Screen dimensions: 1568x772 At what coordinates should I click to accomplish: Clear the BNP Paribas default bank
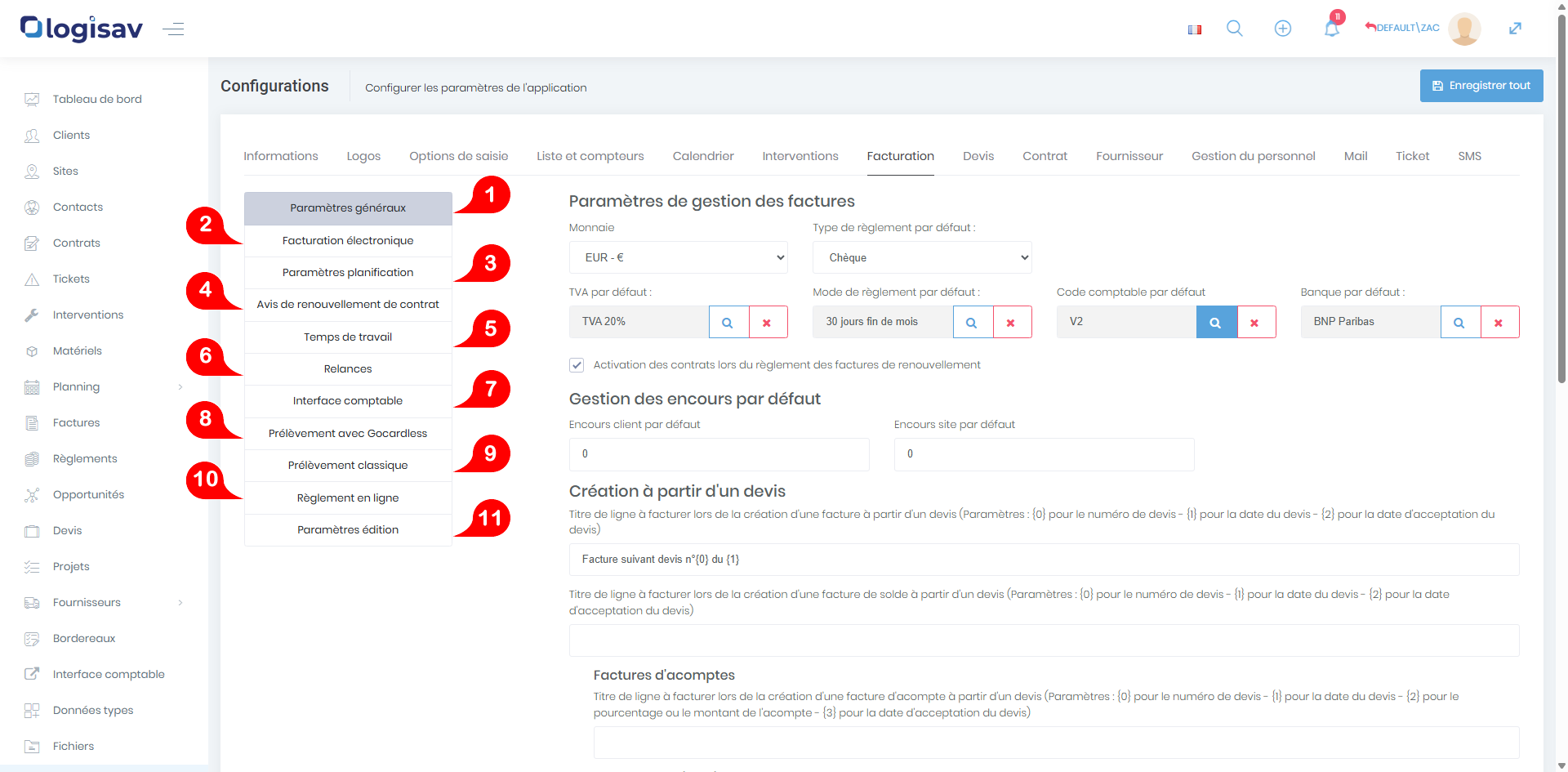[1499, 322]
